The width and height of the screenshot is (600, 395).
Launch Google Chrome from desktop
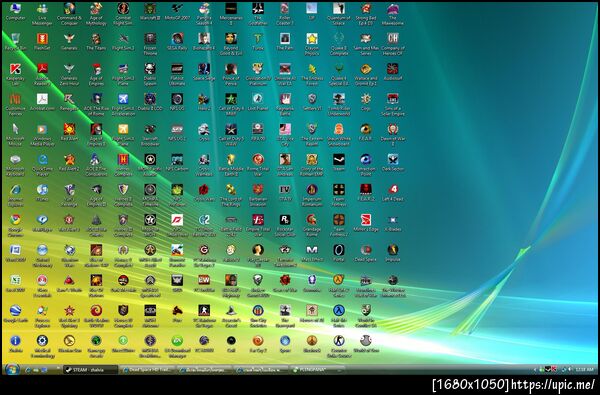point(15,225)
